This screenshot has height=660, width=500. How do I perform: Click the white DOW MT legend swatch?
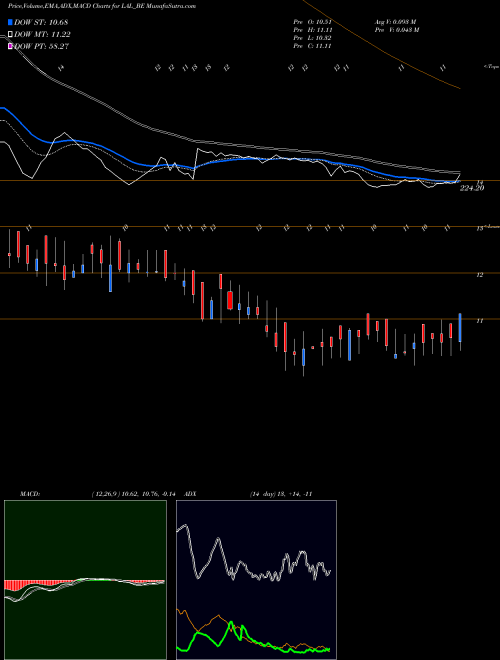pos(10,35)
